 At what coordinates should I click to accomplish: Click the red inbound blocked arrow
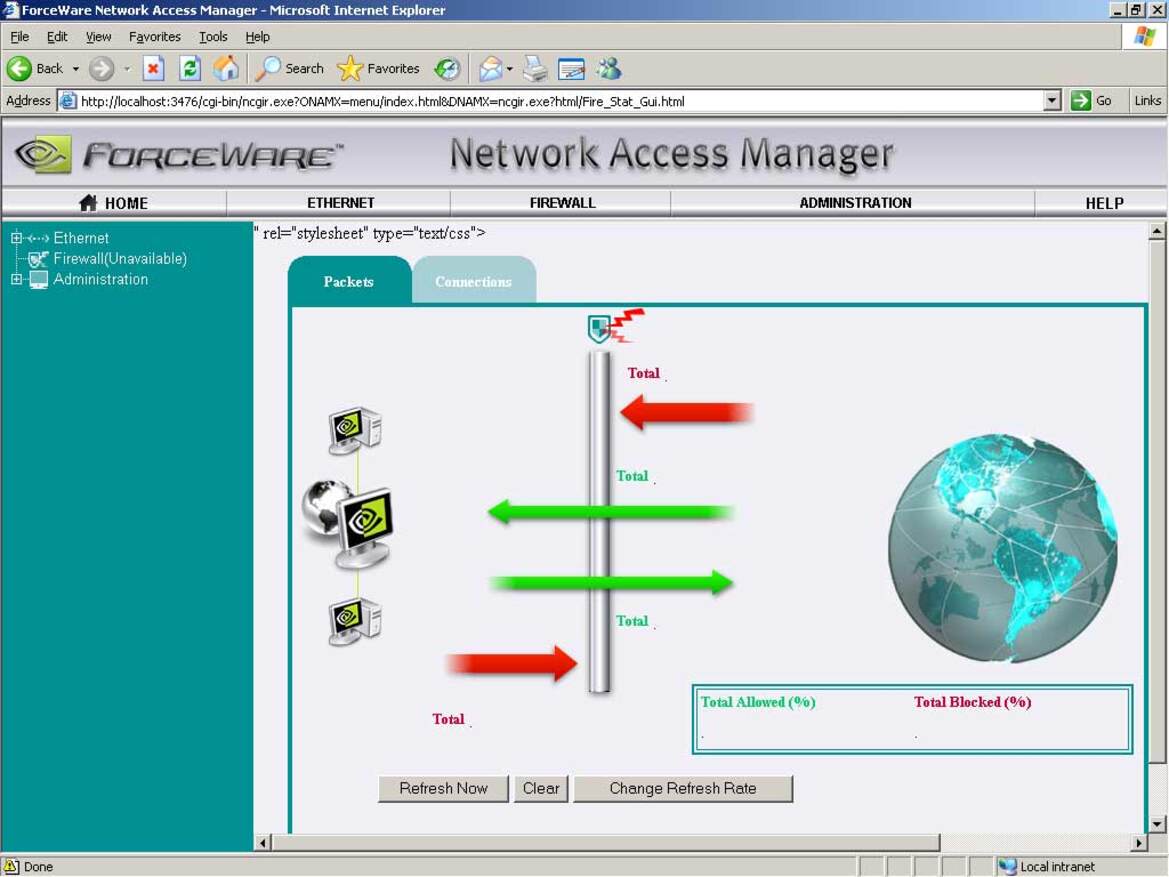click(x=687, y=412)
